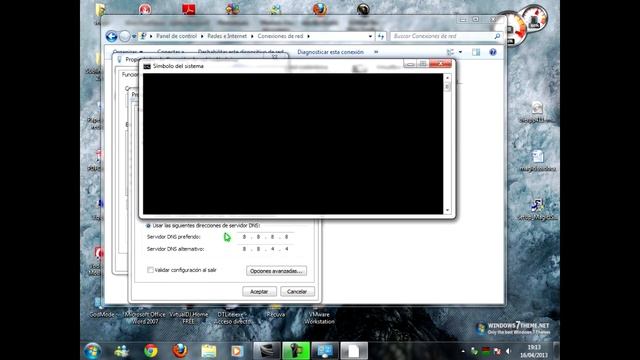Select 'Usar las siguientes direcciones de servidor DNS'

click(149, 225)
